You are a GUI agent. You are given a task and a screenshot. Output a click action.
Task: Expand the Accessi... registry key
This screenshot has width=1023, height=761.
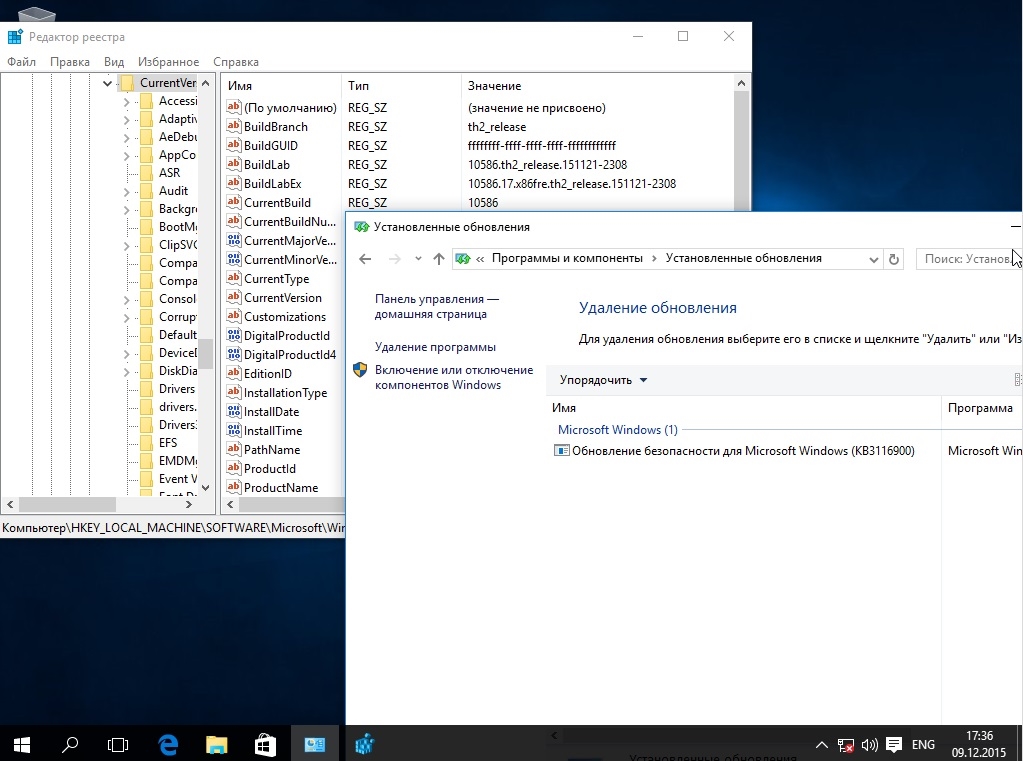127,102
